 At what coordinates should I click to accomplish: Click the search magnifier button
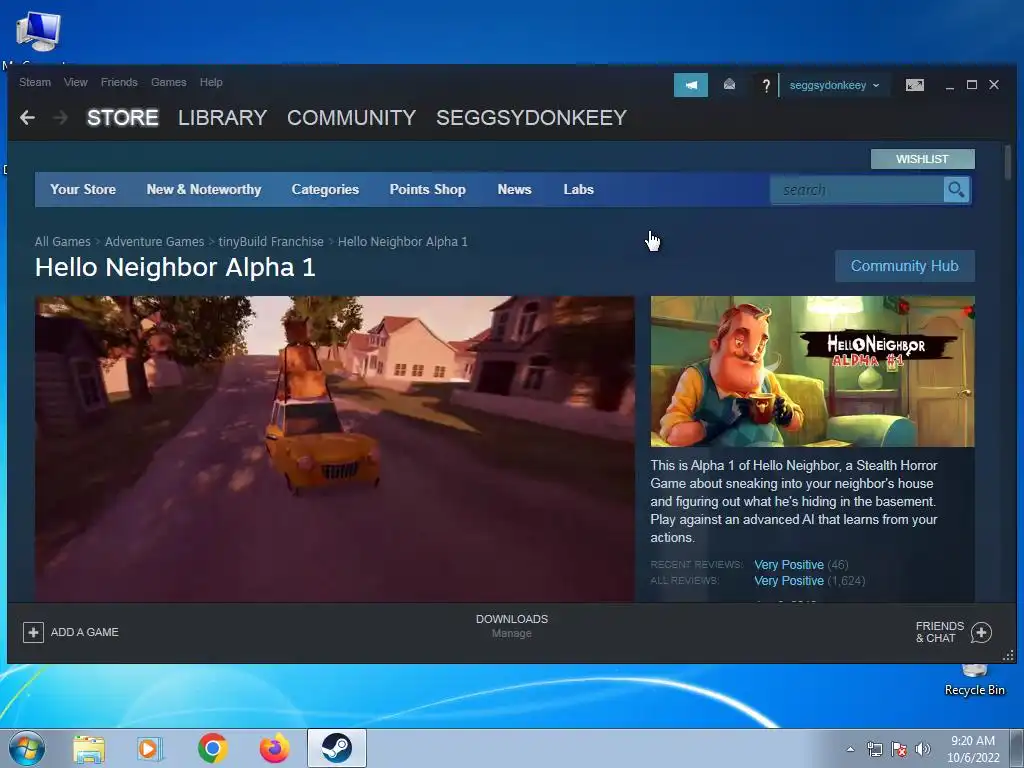click(957, 190)
